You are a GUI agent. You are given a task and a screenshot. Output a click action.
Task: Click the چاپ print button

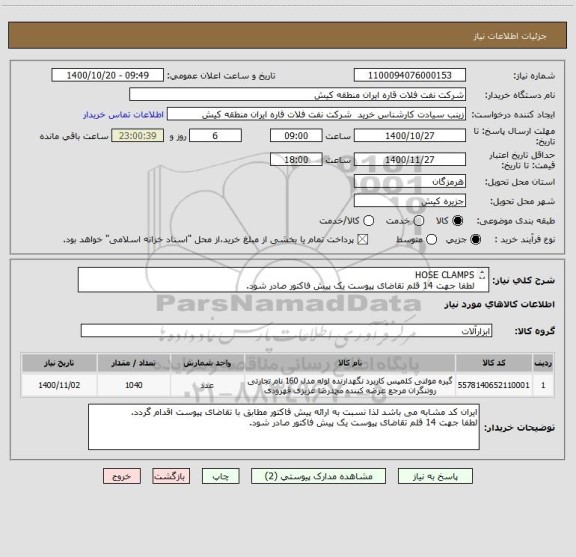coord(220,476)
